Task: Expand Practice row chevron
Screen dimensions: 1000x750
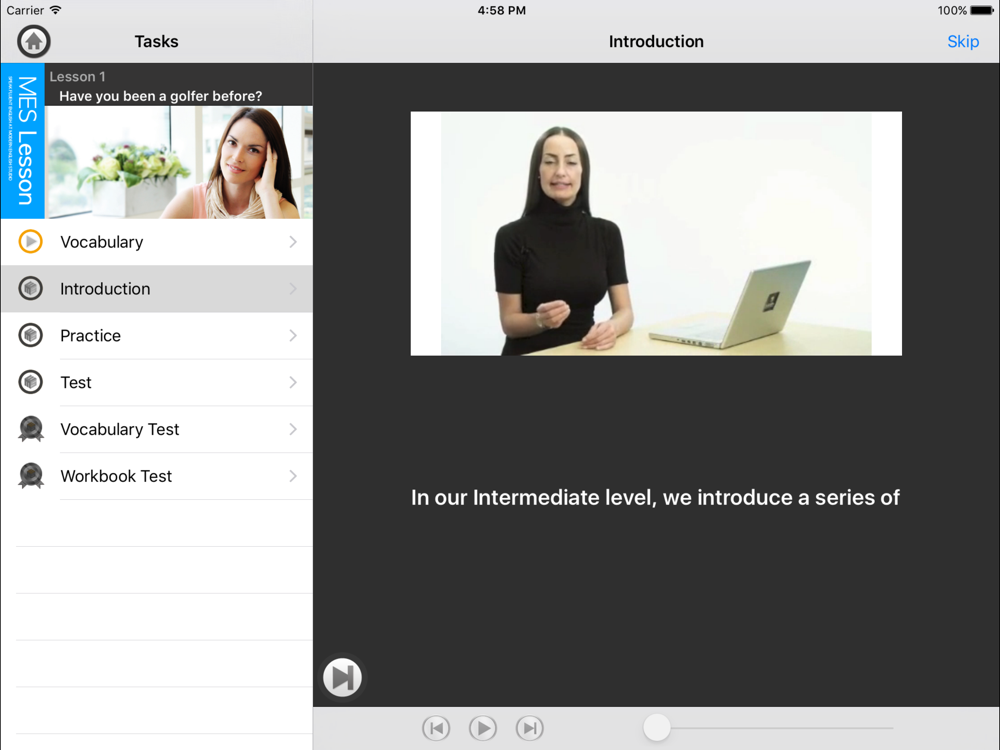Action: pyautogui.click(x=293, y=336)
